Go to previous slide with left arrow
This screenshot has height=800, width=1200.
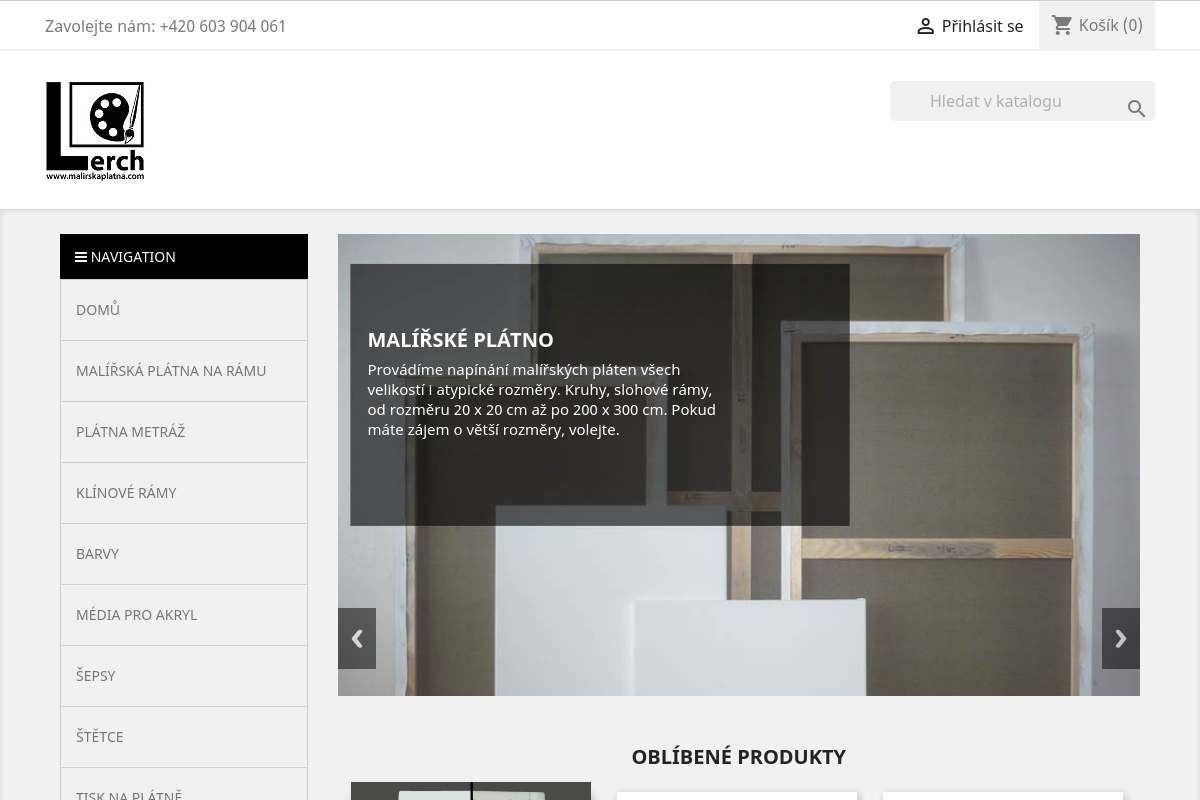coord(357,638)
